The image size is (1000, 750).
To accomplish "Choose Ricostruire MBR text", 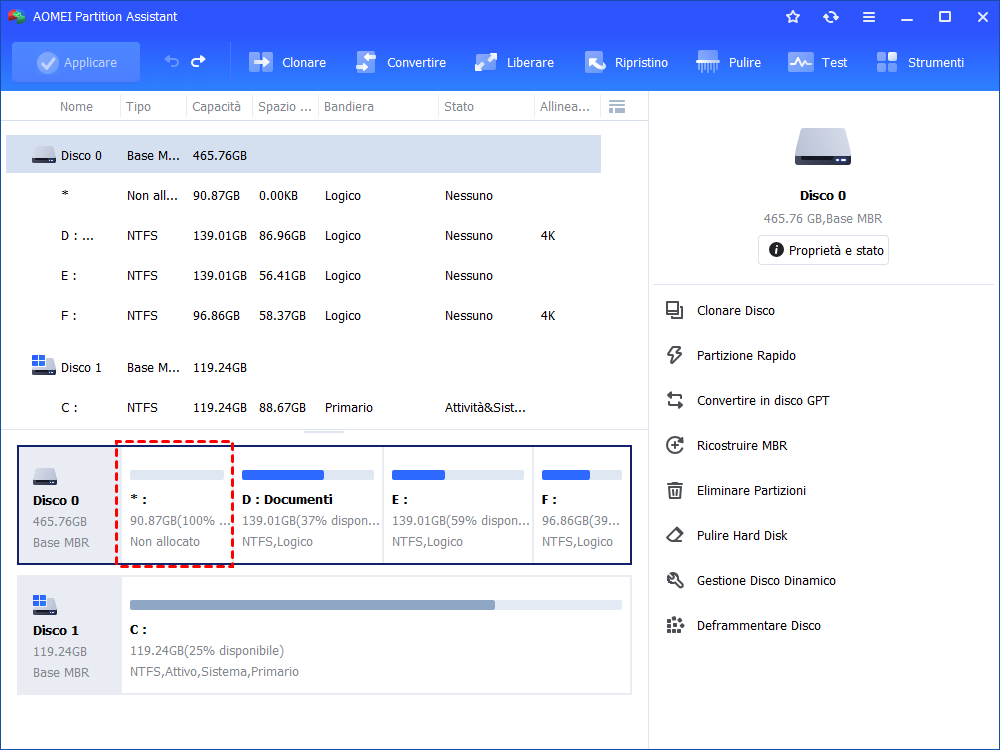I will click(742, 445).
